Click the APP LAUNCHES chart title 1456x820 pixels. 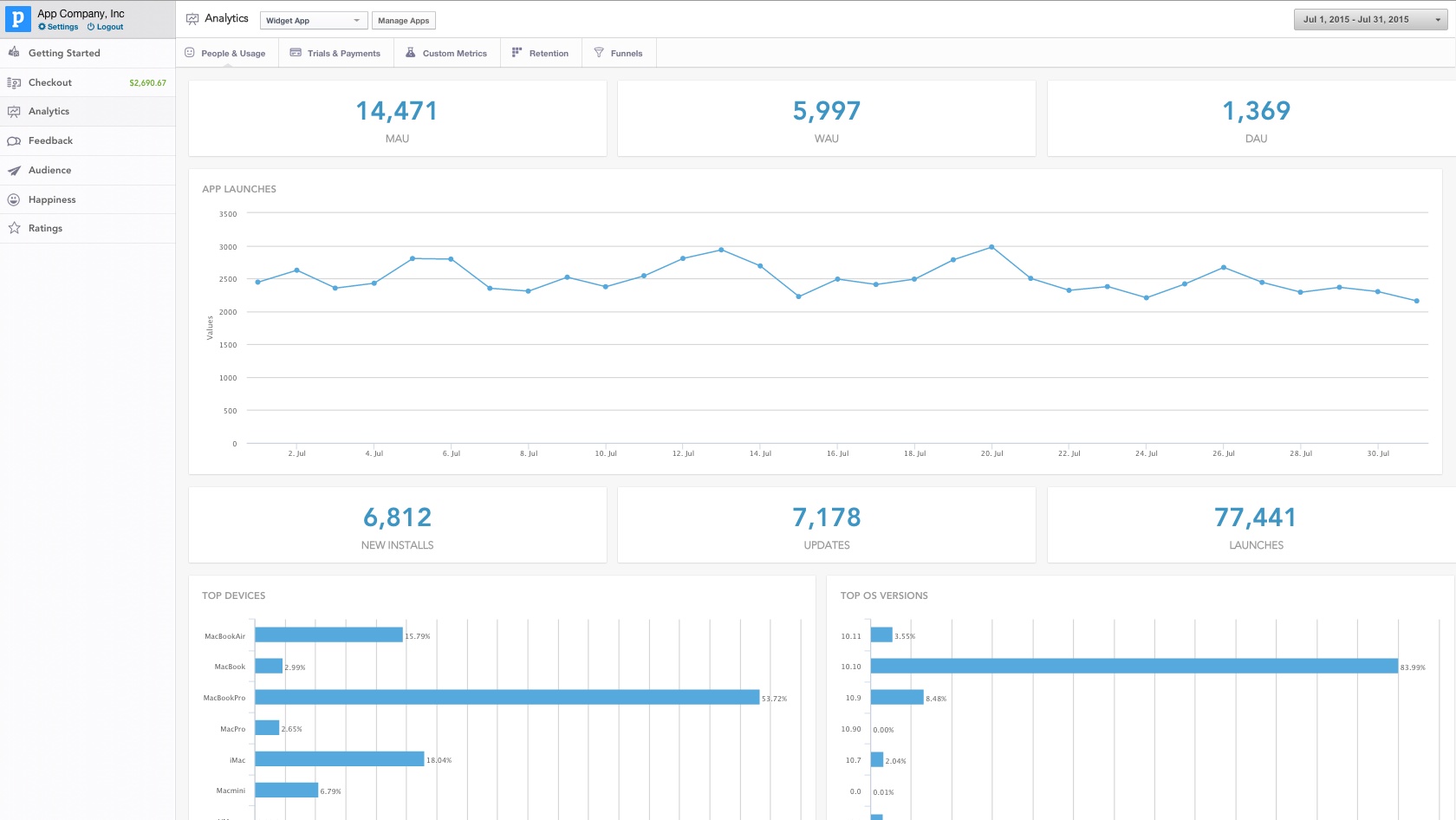(x=239, y=189)
